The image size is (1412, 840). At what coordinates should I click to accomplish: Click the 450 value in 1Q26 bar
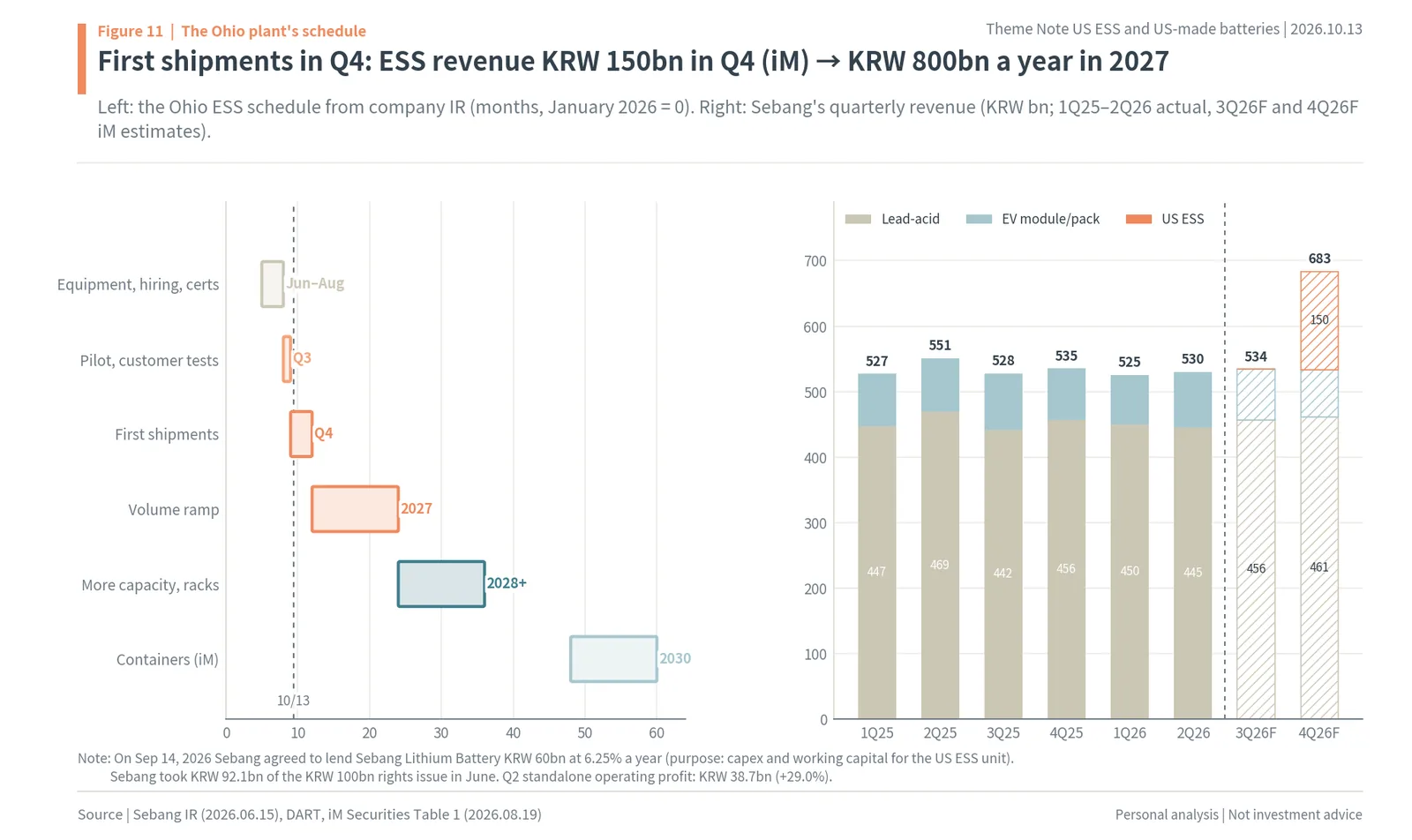(1130, 571)
